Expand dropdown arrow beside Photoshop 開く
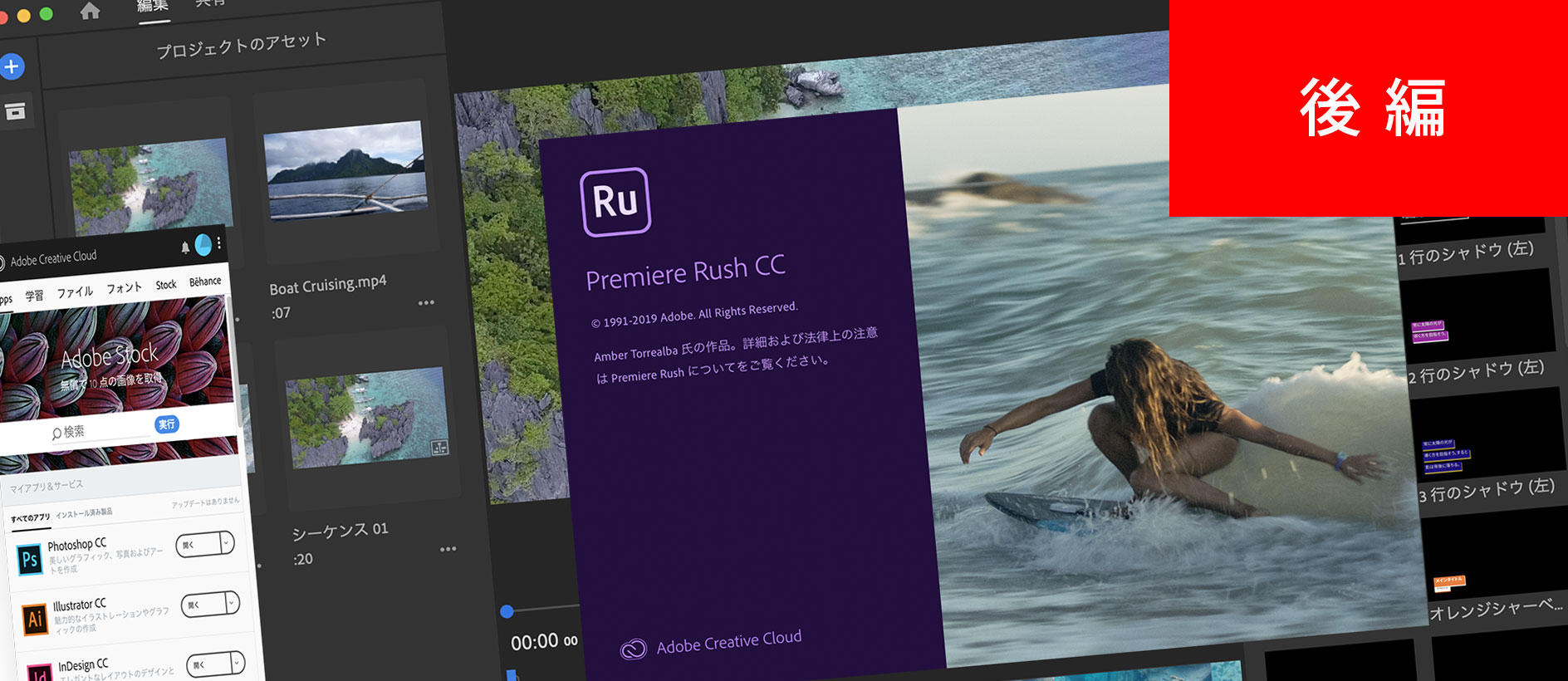 (x=227, y=542)
